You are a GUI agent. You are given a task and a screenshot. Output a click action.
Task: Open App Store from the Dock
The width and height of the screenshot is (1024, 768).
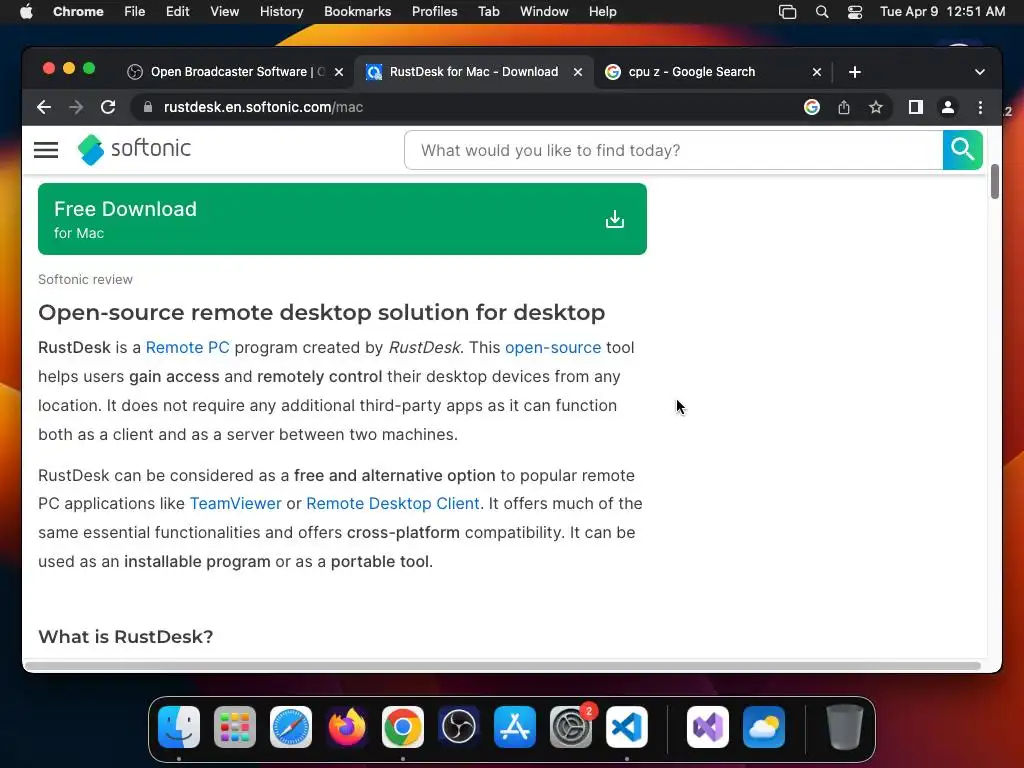point(515,727)
